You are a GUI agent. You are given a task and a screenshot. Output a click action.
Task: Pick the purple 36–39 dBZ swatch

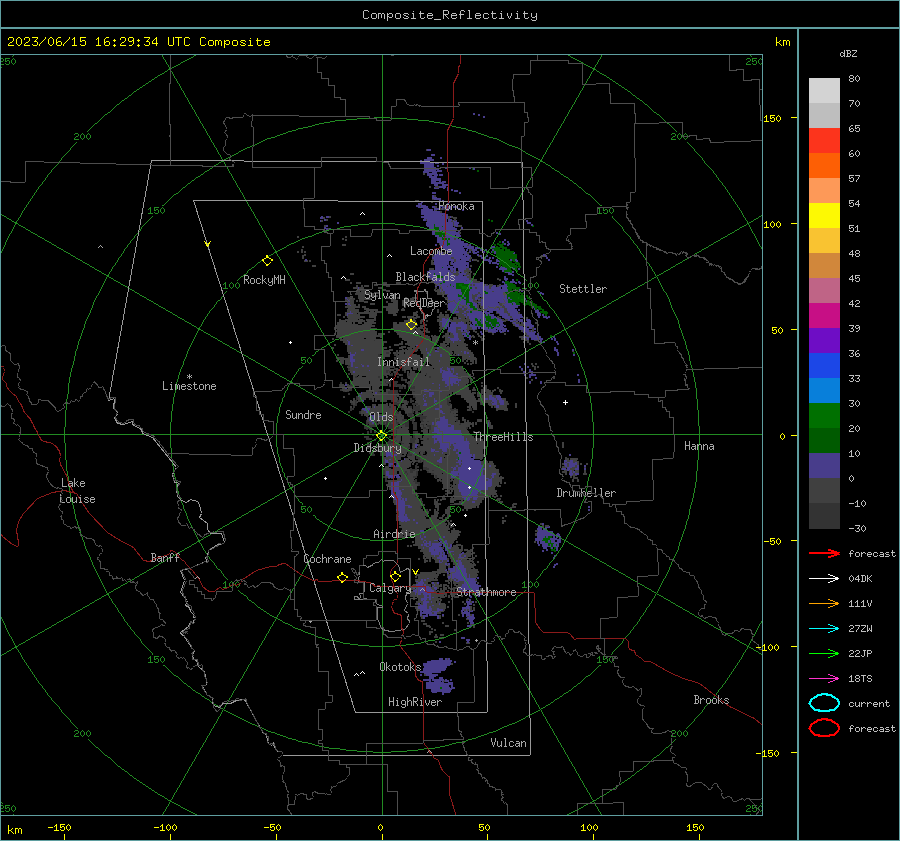(824, 341)
